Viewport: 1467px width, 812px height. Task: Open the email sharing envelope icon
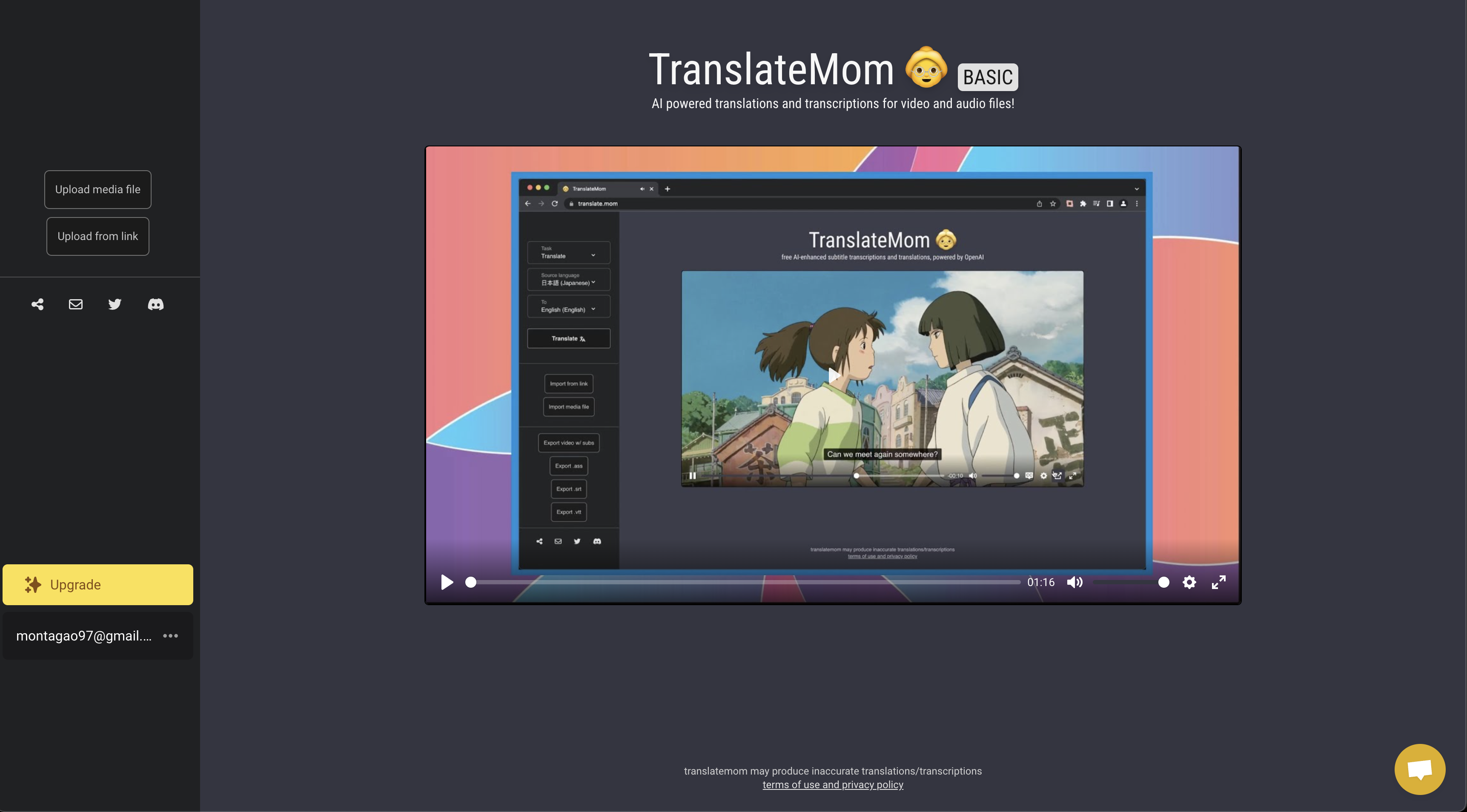click(x=76, y=304)
